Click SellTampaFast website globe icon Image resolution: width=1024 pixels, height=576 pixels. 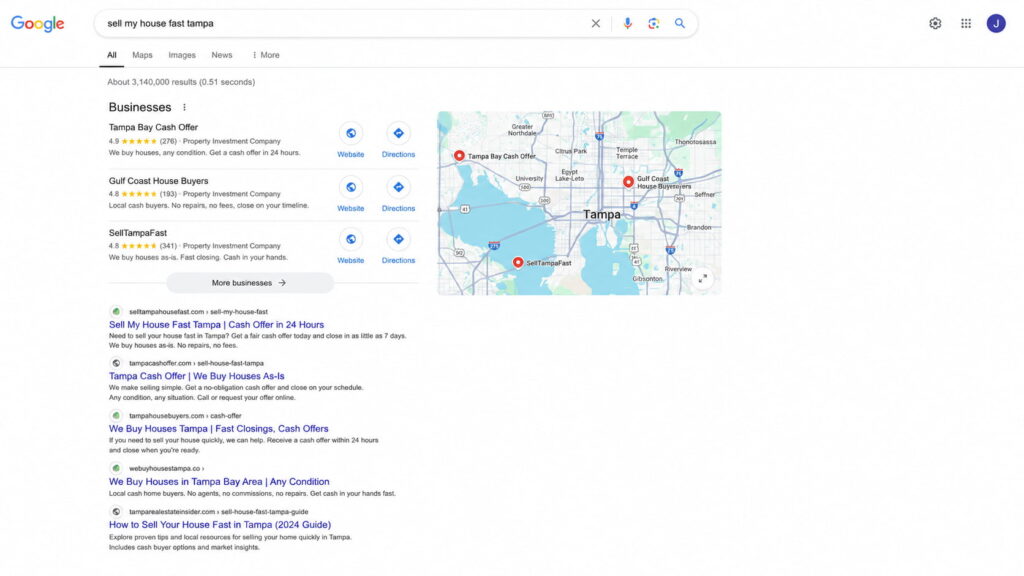pos(351,239)
